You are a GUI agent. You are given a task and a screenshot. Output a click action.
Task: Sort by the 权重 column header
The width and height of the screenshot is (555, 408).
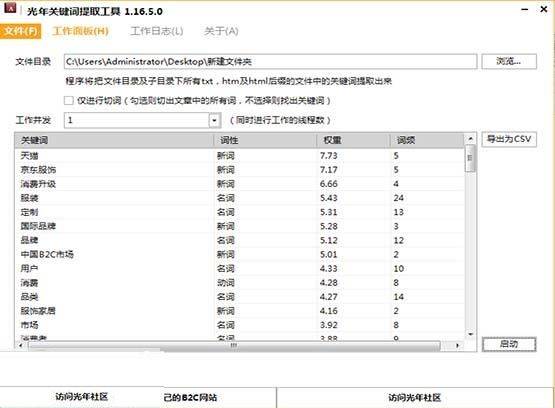[353, 140]
